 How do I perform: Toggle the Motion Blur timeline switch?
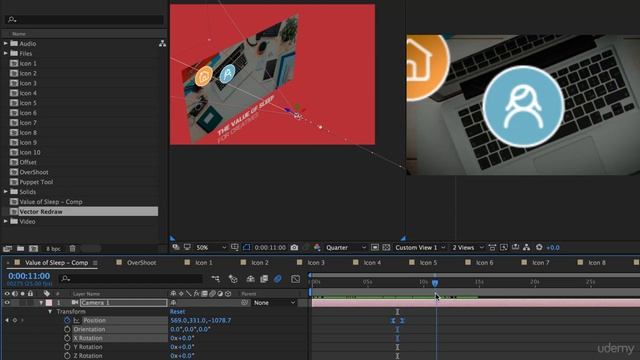tap(278, 279)
